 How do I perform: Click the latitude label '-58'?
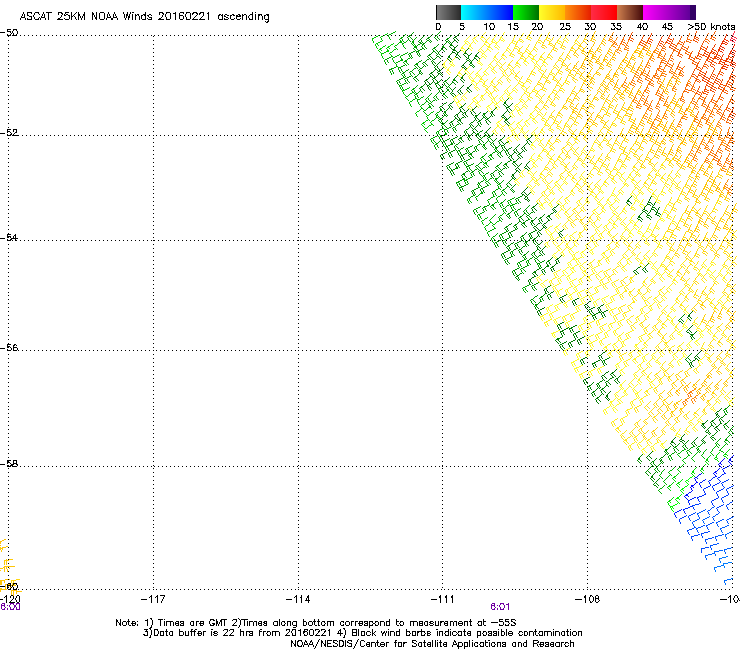(9, 464)
